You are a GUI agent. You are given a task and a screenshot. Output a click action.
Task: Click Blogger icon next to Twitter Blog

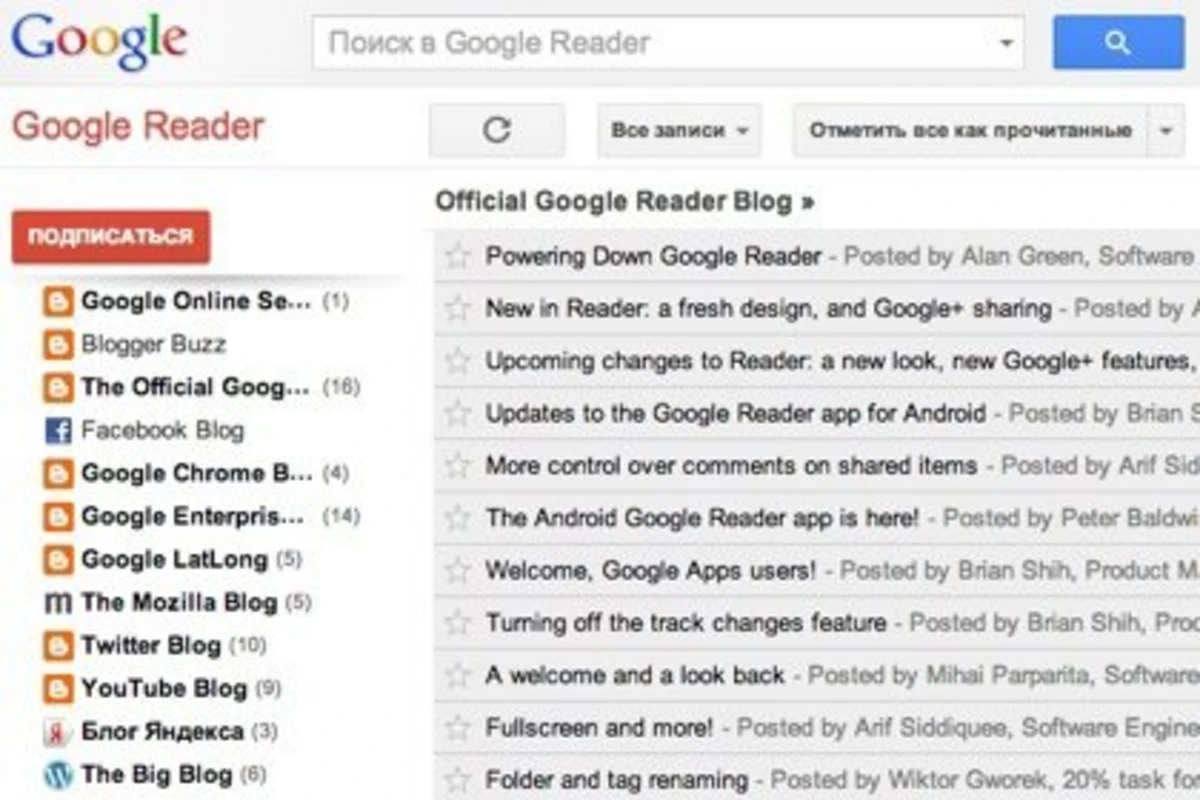(58, 646)
